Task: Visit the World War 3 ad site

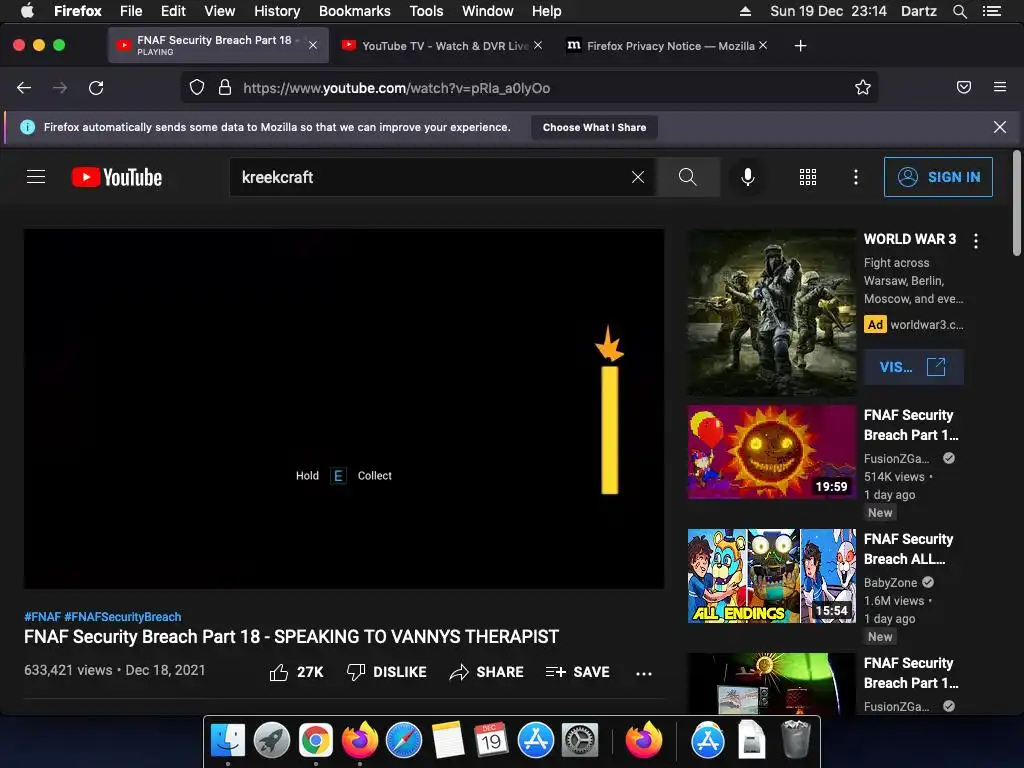Action: 913,367
